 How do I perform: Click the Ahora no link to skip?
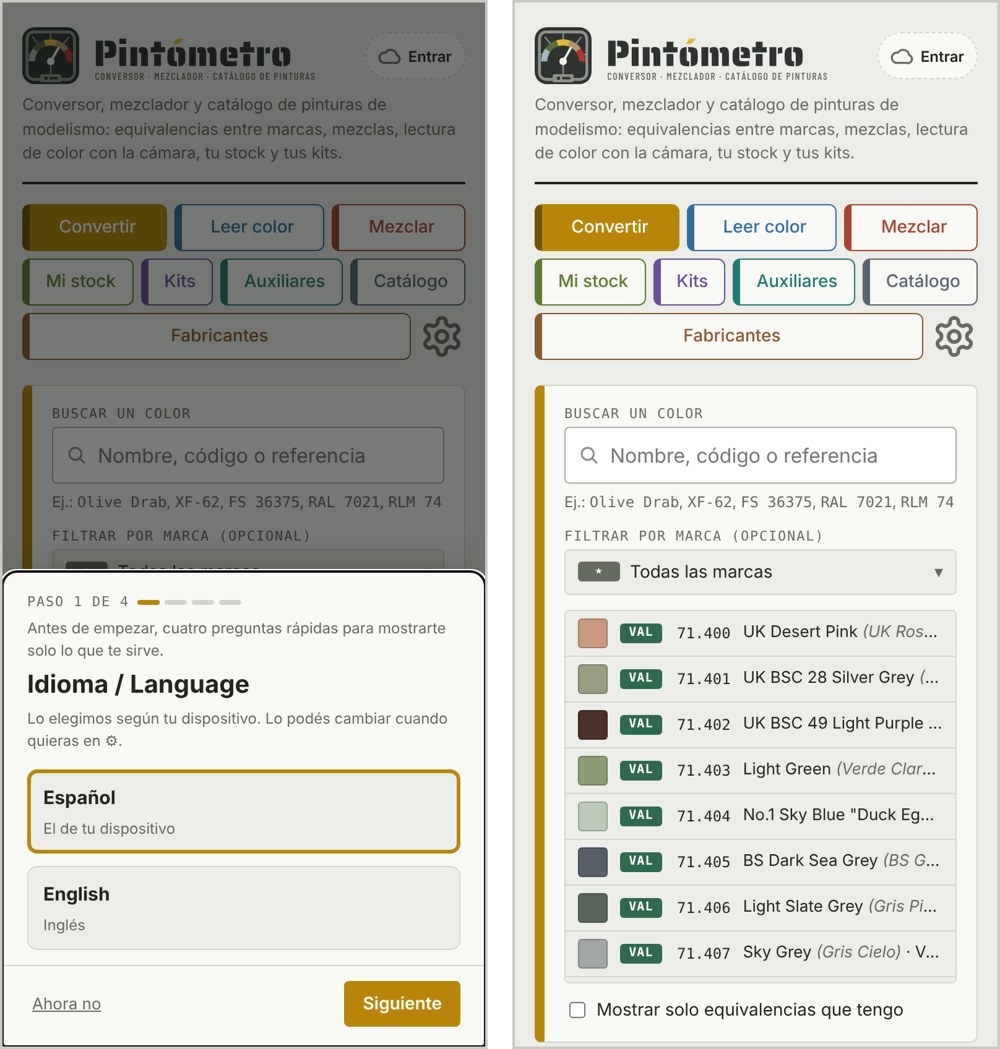tap(67, 1004)
